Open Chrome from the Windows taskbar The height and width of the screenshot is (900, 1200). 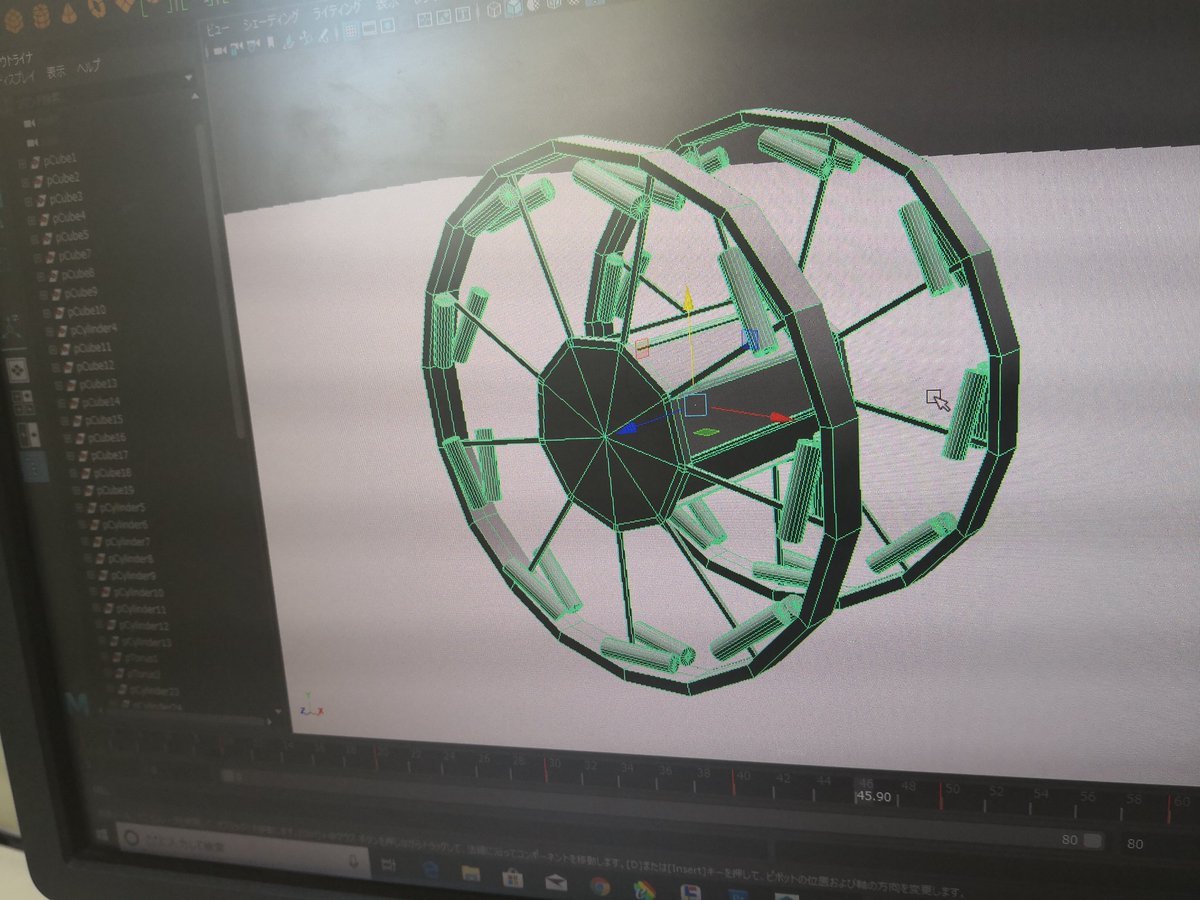pyautogui.click(x=600, y=884)
